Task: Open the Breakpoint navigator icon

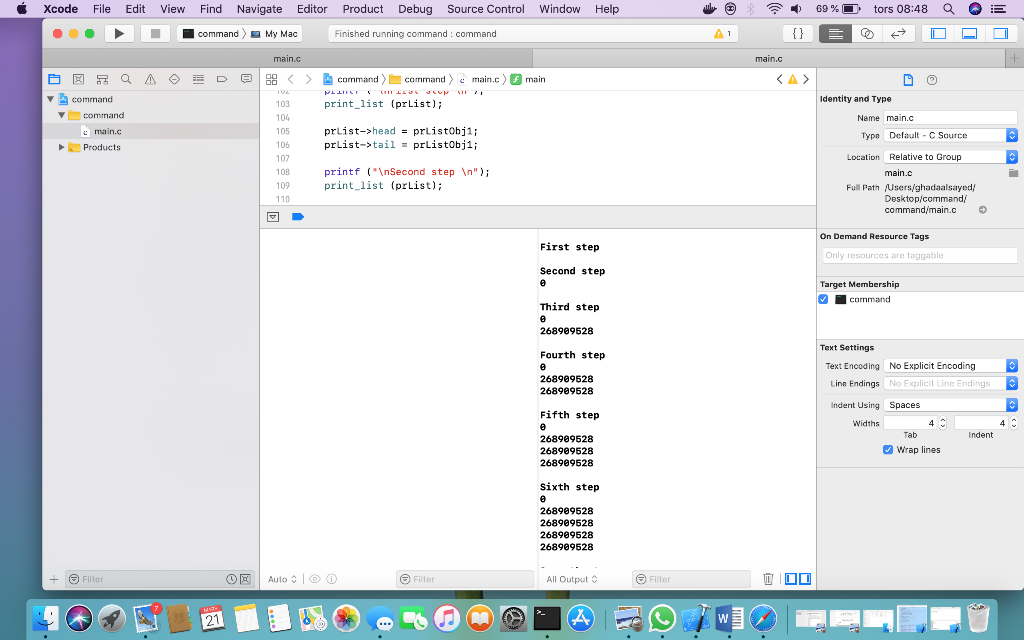Action: pos(222,78)
